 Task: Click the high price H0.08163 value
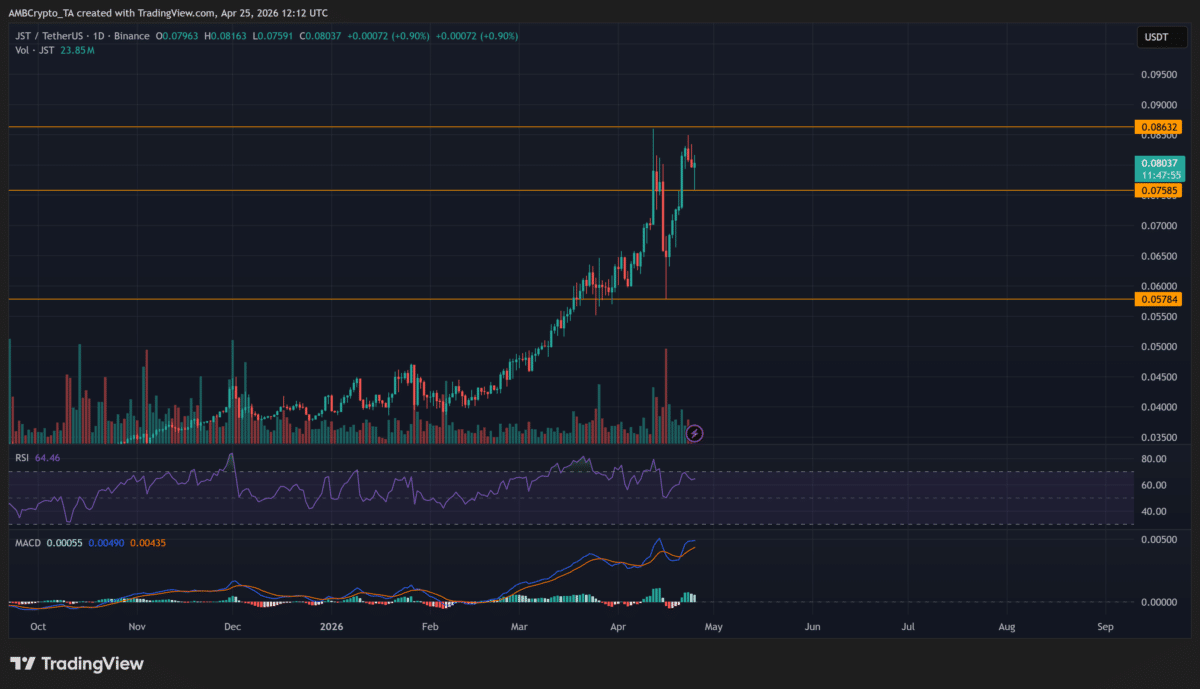tap(226, 36)
